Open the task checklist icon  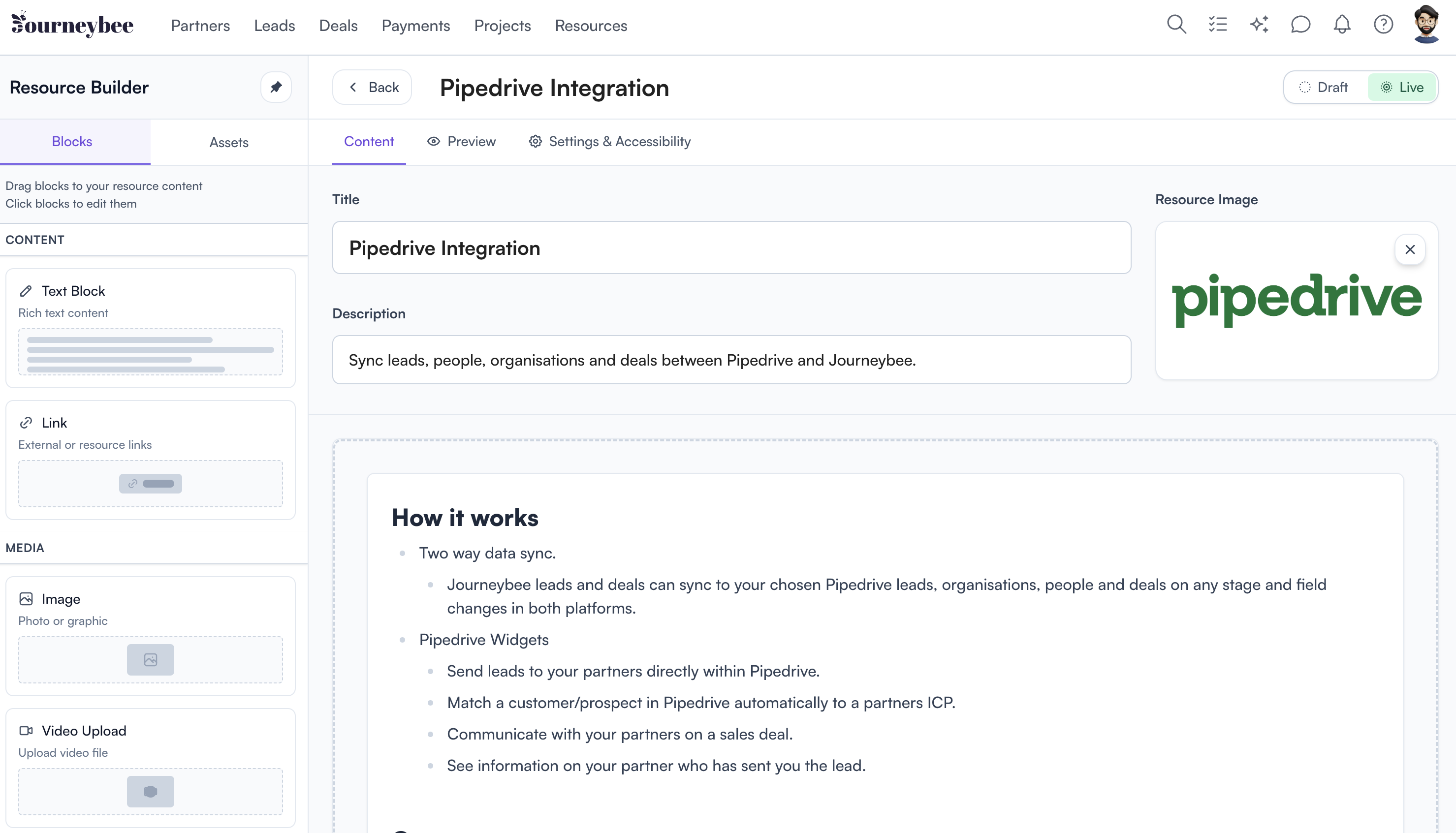[1217, 25]
